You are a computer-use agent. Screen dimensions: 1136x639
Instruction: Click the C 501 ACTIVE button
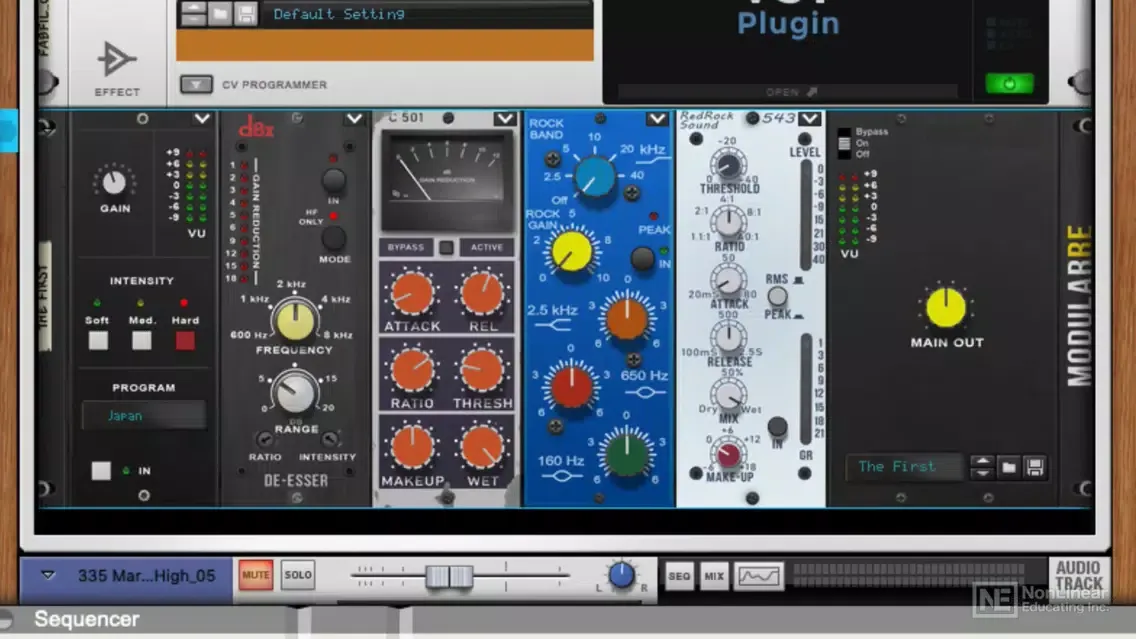487,247
